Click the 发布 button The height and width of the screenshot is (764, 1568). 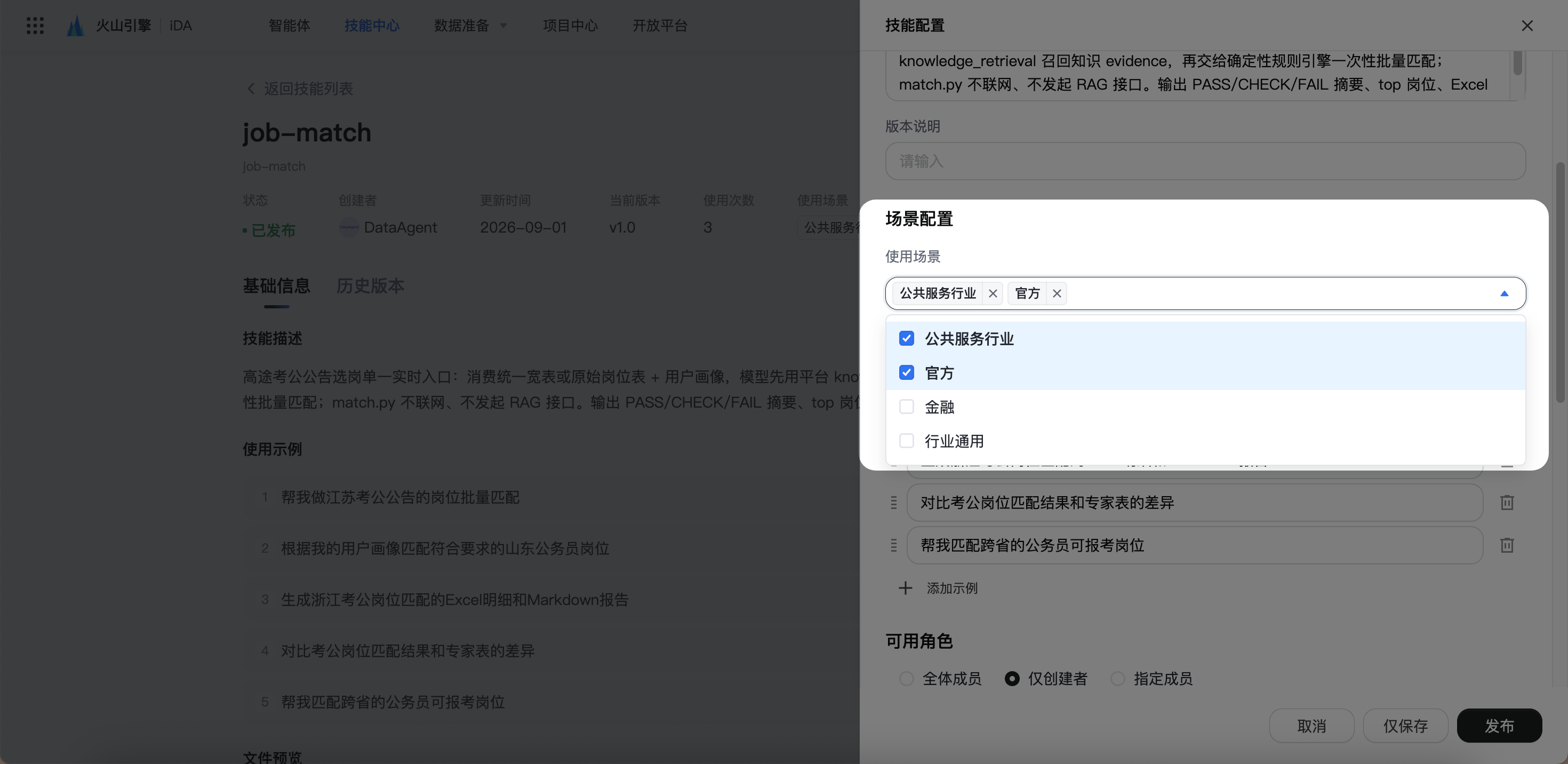tap(1499, 726)
